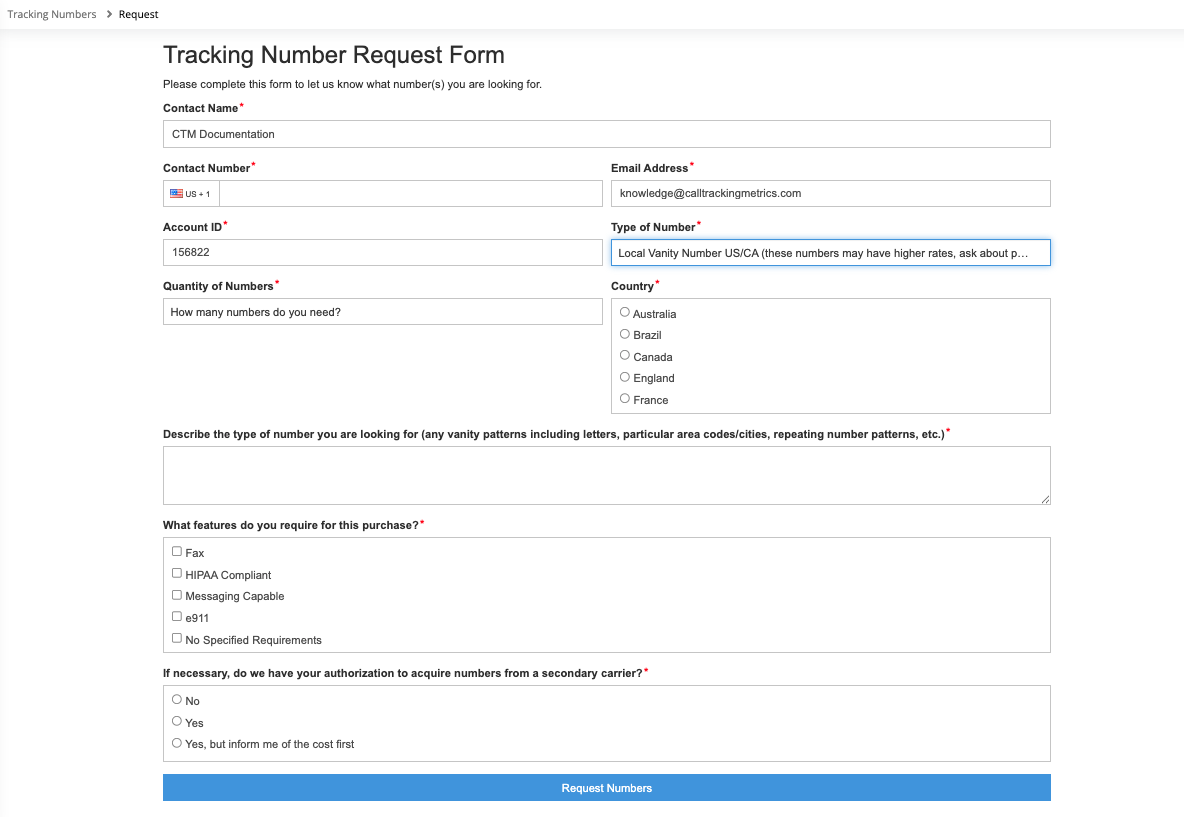1184x817 pixels.
Task: Select 'Yes, but inform me of the cost first'
Action: pyautogui.click(x=177, y=743)
